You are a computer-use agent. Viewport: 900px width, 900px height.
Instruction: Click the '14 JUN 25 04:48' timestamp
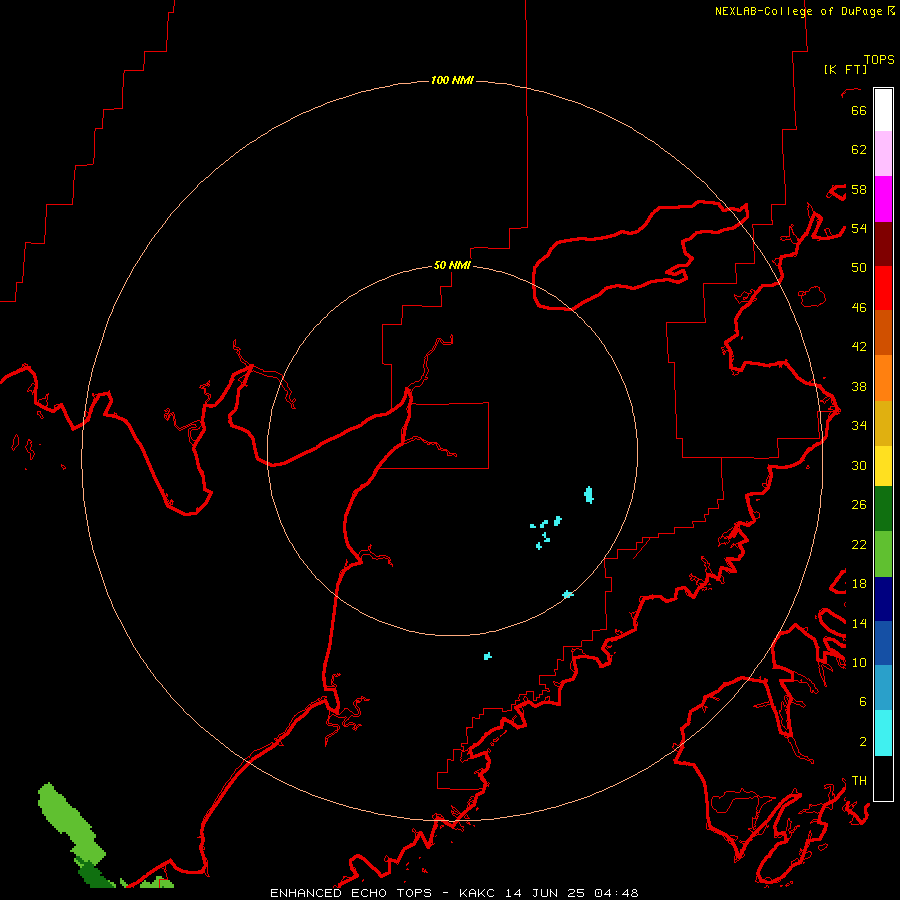pyautogui.click(x=572, y=893)
